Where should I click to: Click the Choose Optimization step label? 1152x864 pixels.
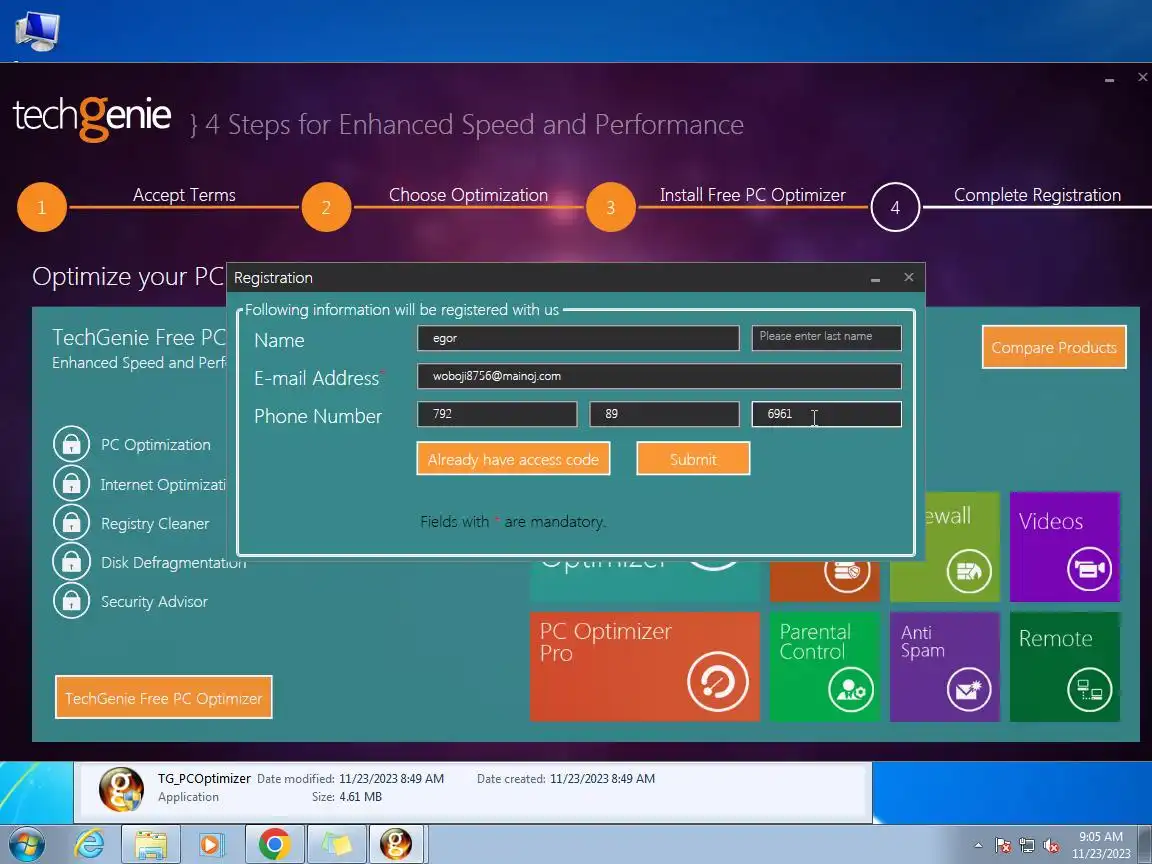click(469, 195)
